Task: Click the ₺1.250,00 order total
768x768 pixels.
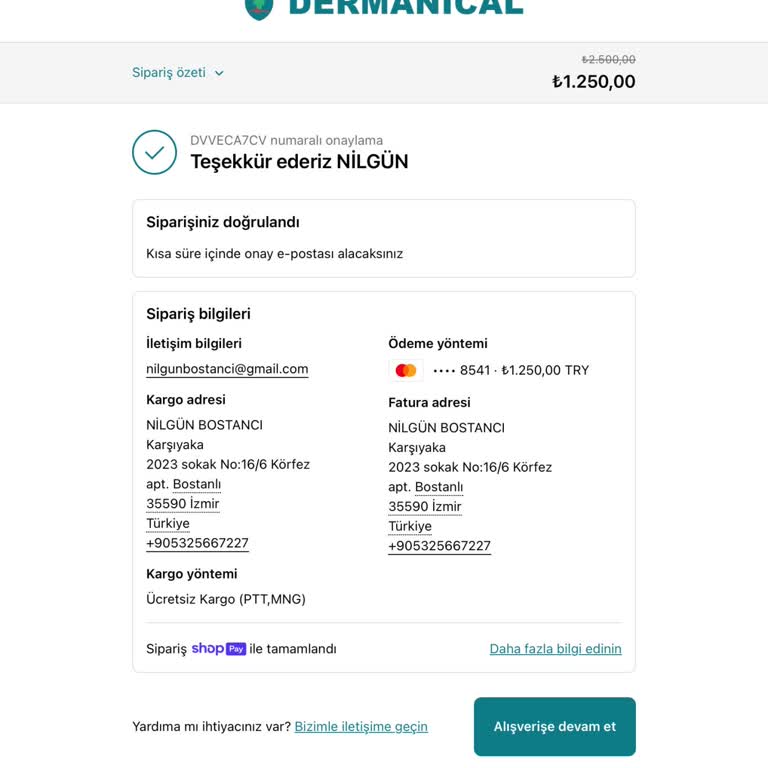Action: pyautogui.click(x=593, y=82)
